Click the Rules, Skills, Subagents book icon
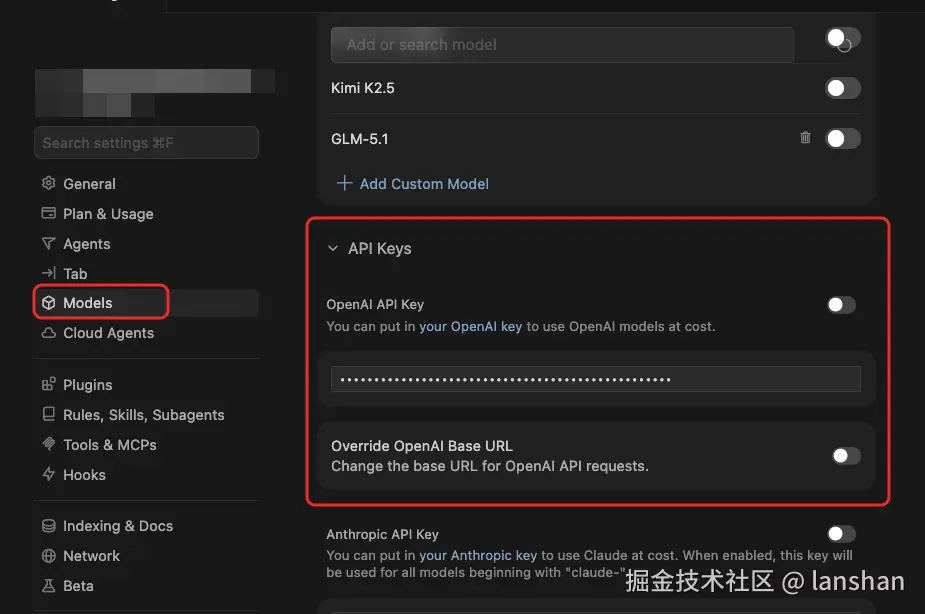925x614 pixels. 48,414
